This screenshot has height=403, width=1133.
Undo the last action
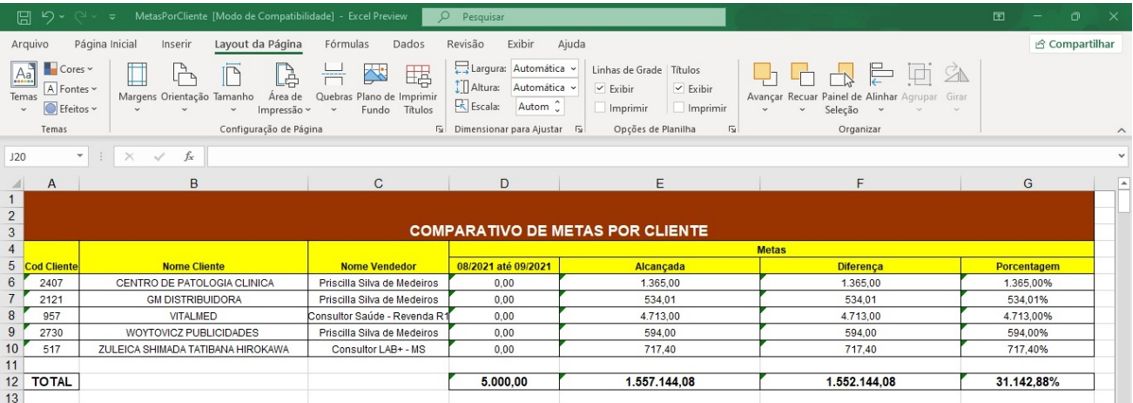[x=48, y=16]
